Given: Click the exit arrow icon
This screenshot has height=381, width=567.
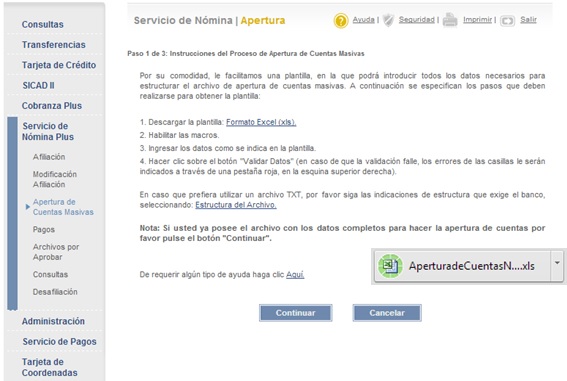Looking at the screenshot, I should coord(507,21).
